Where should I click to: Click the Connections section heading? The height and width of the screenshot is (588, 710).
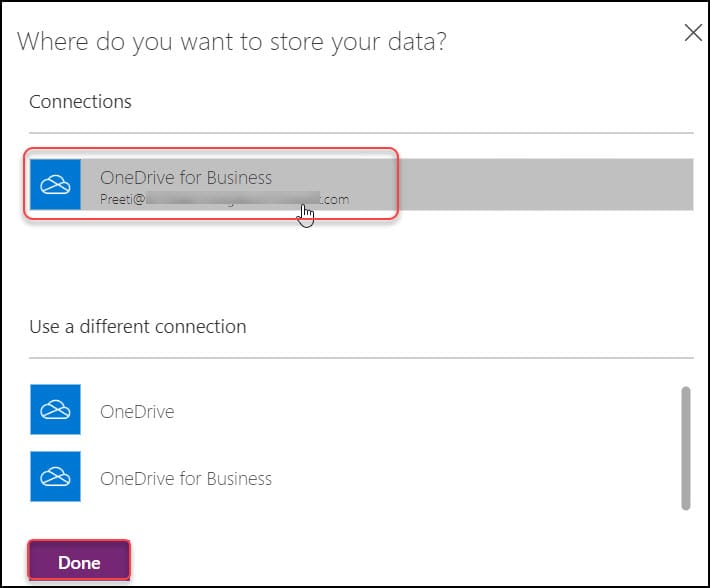[x=80, y=102]
